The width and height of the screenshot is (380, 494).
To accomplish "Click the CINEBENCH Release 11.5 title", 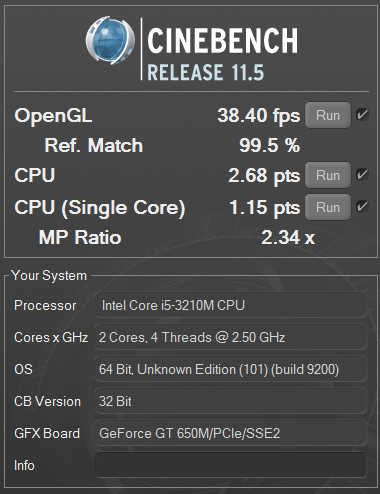I will click(x=222, y=54).
